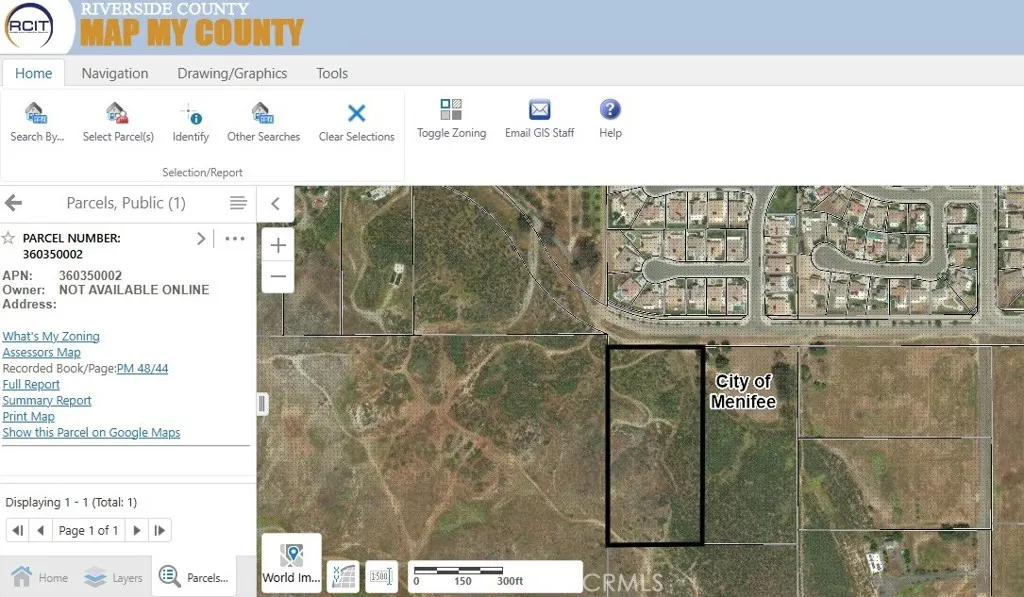Zoom in on the map
1024x597 pixels.
pos(278,245)
